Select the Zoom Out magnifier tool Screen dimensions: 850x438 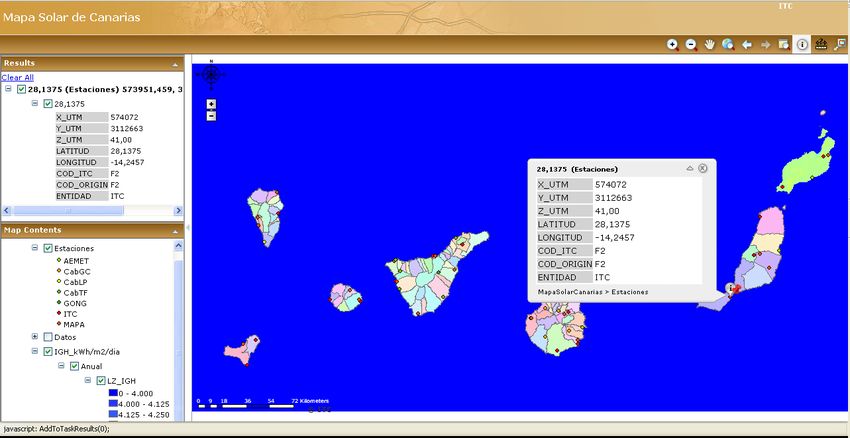click(x=691, y=45)
